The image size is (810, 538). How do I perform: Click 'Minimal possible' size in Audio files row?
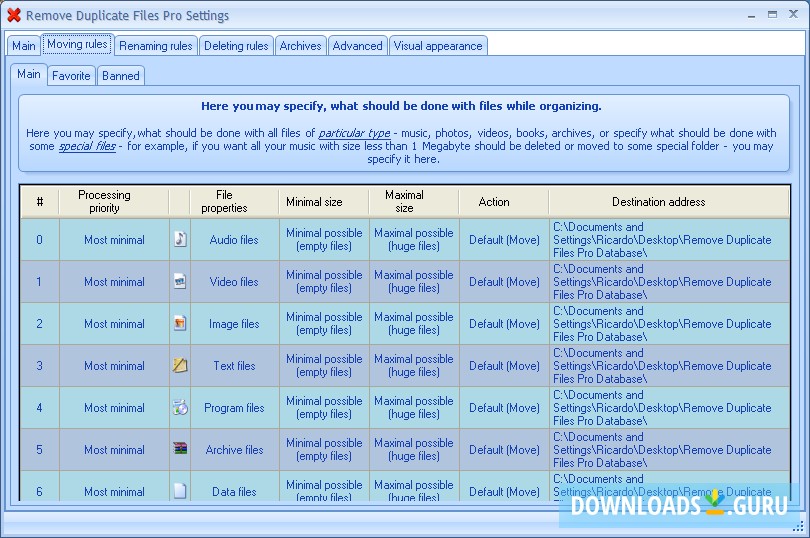[x=324, y=240]
